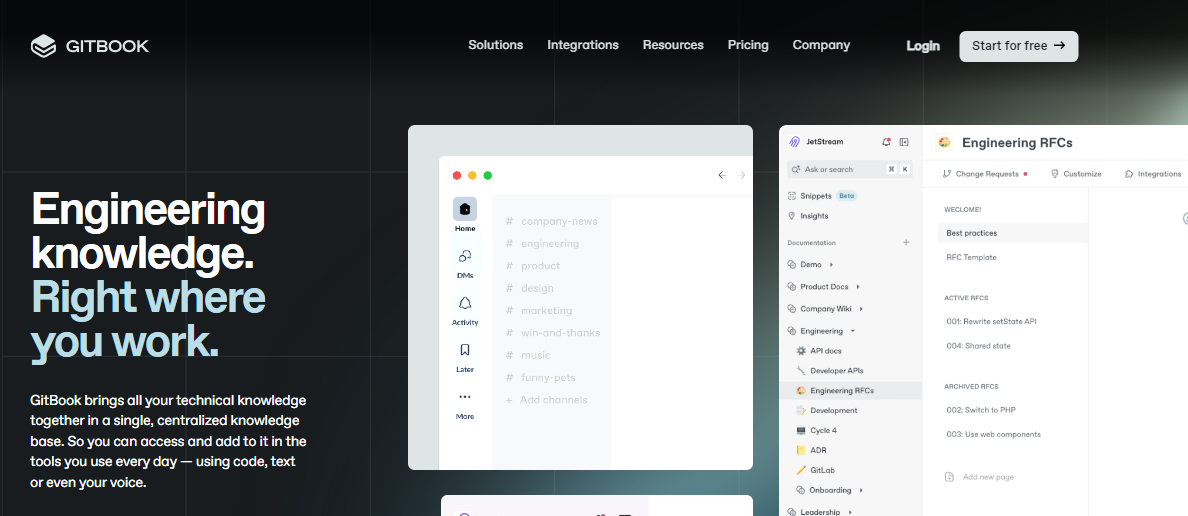Image resolution: width=1188 pixels, height=516 pixels.
Task: Click the Login link
Action: click(922, 46)
